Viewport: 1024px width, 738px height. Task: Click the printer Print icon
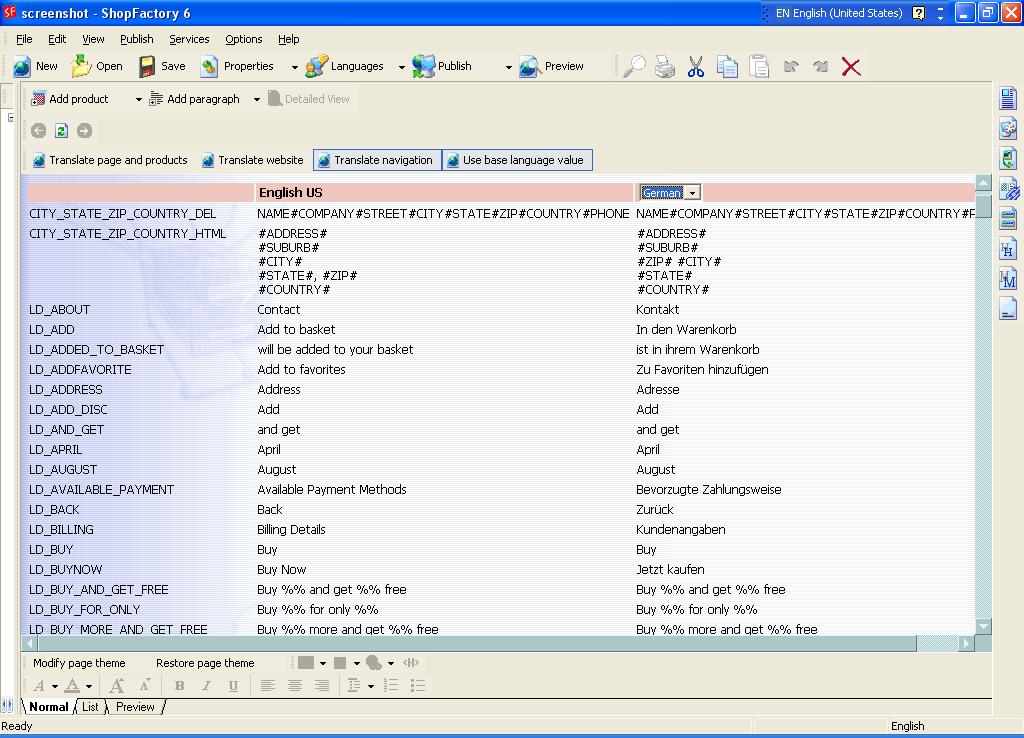665,67
